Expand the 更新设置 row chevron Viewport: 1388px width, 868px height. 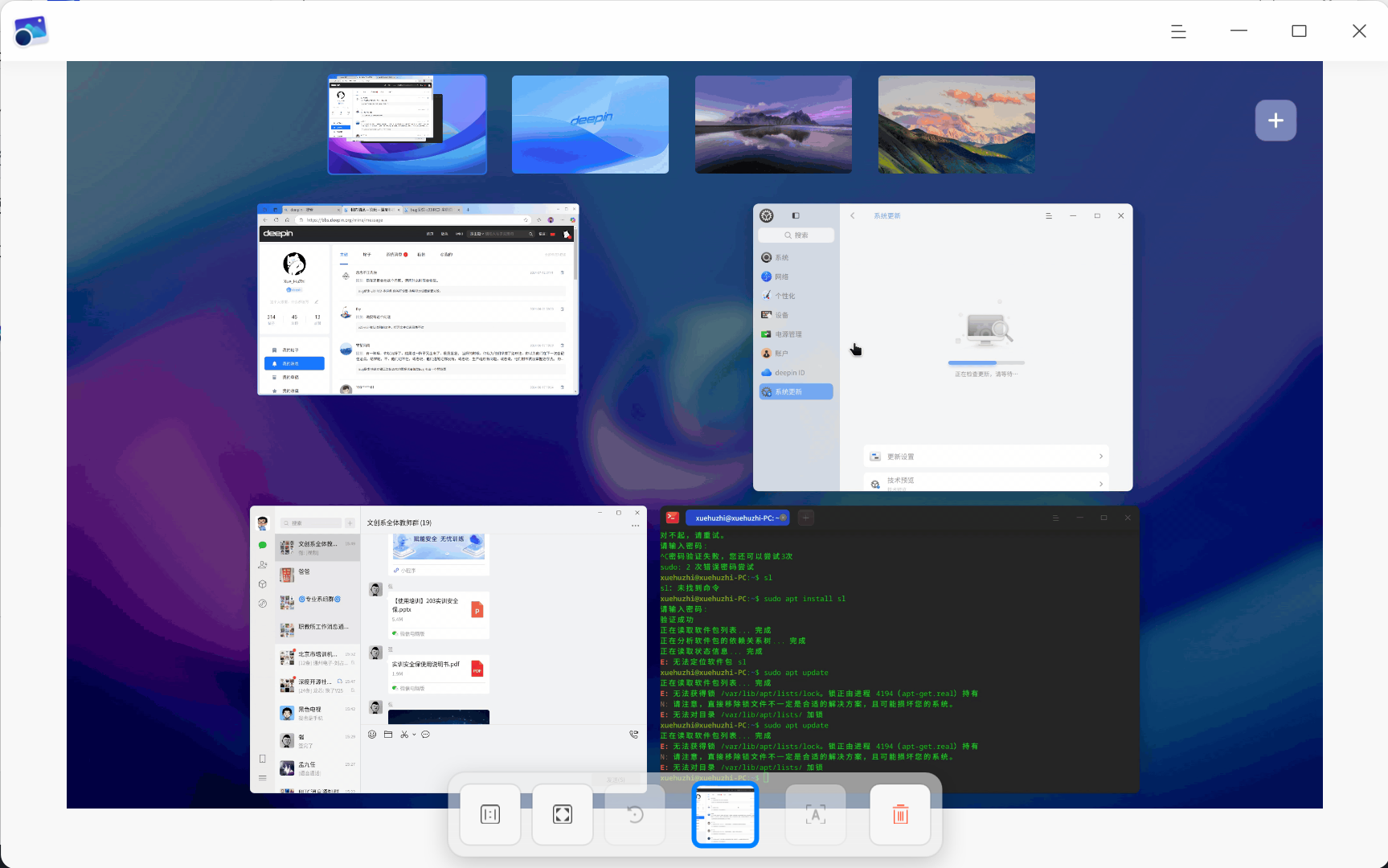1100,457
